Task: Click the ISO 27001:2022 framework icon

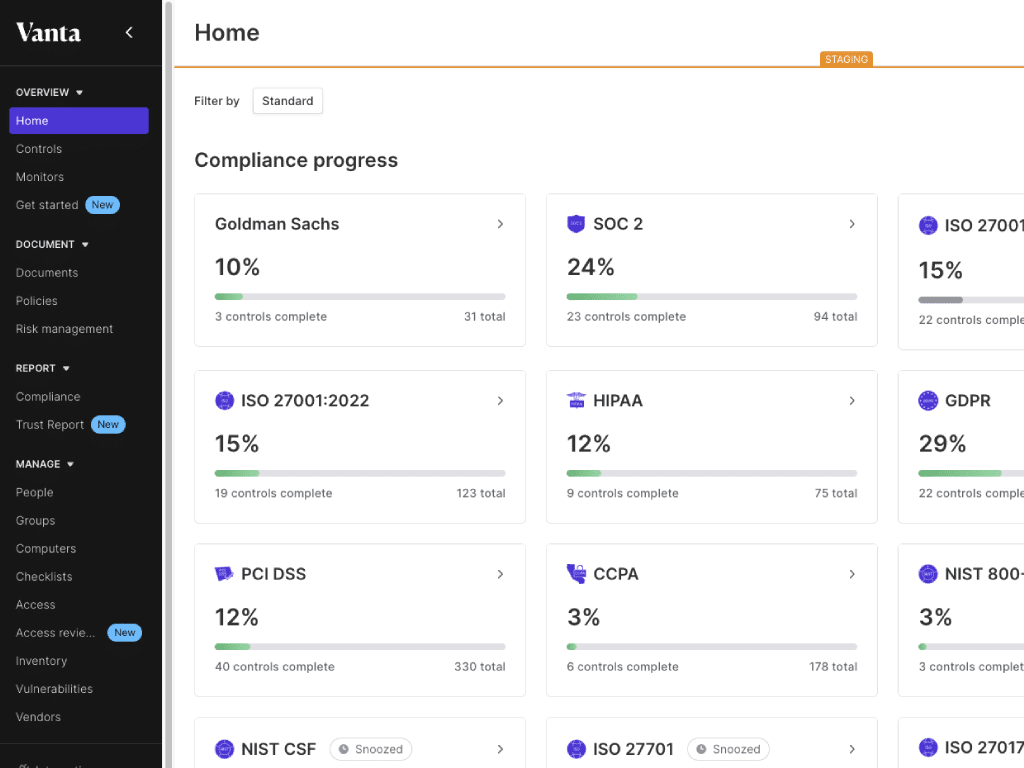Action: pos(225,400)
